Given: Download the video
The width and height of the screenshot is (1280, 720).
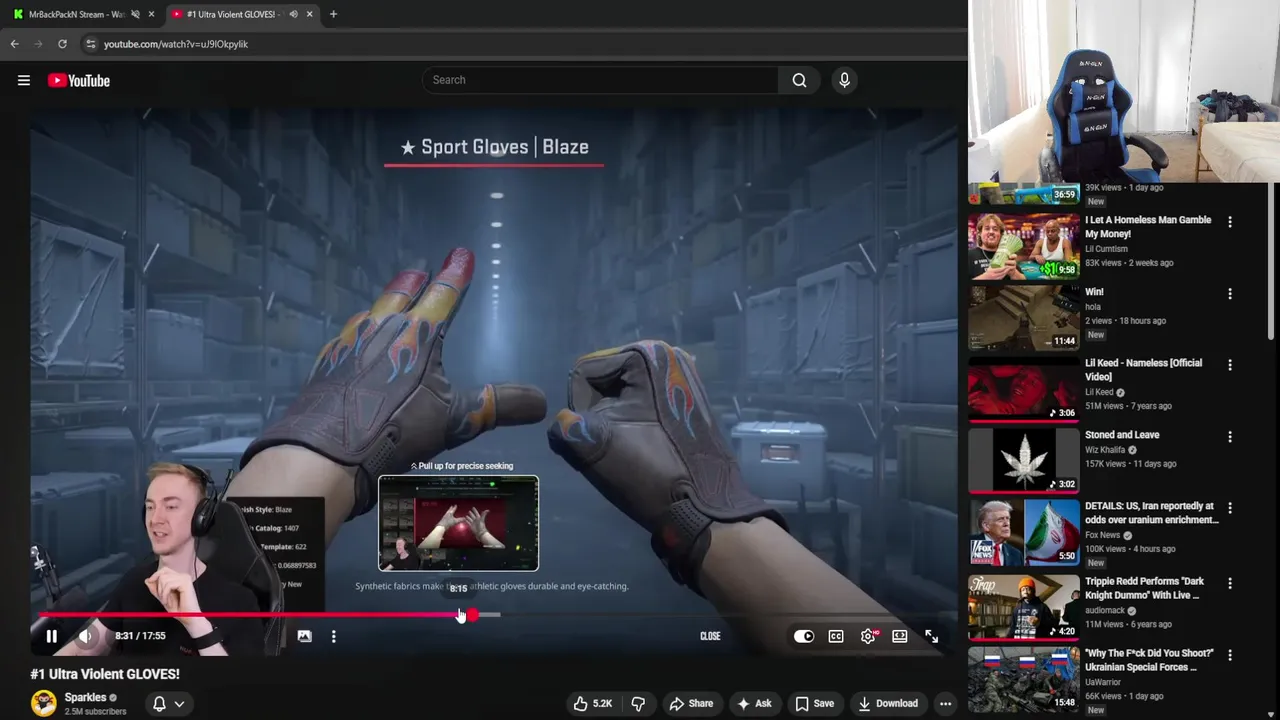Looking at the screenshot, I should (888, 703).
